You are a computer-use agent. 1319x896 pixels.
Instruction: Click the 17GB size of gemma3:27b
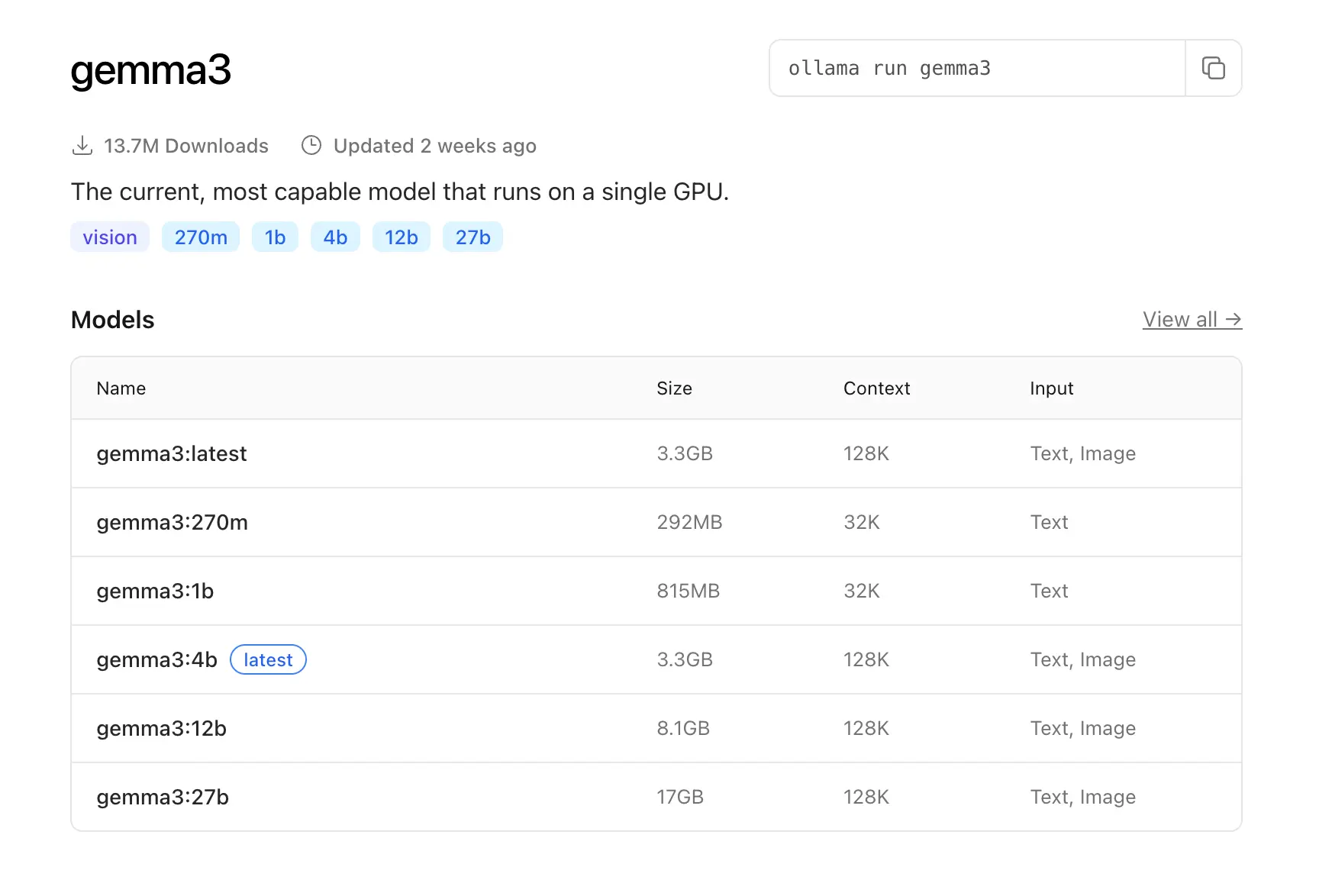coord(679,798)
